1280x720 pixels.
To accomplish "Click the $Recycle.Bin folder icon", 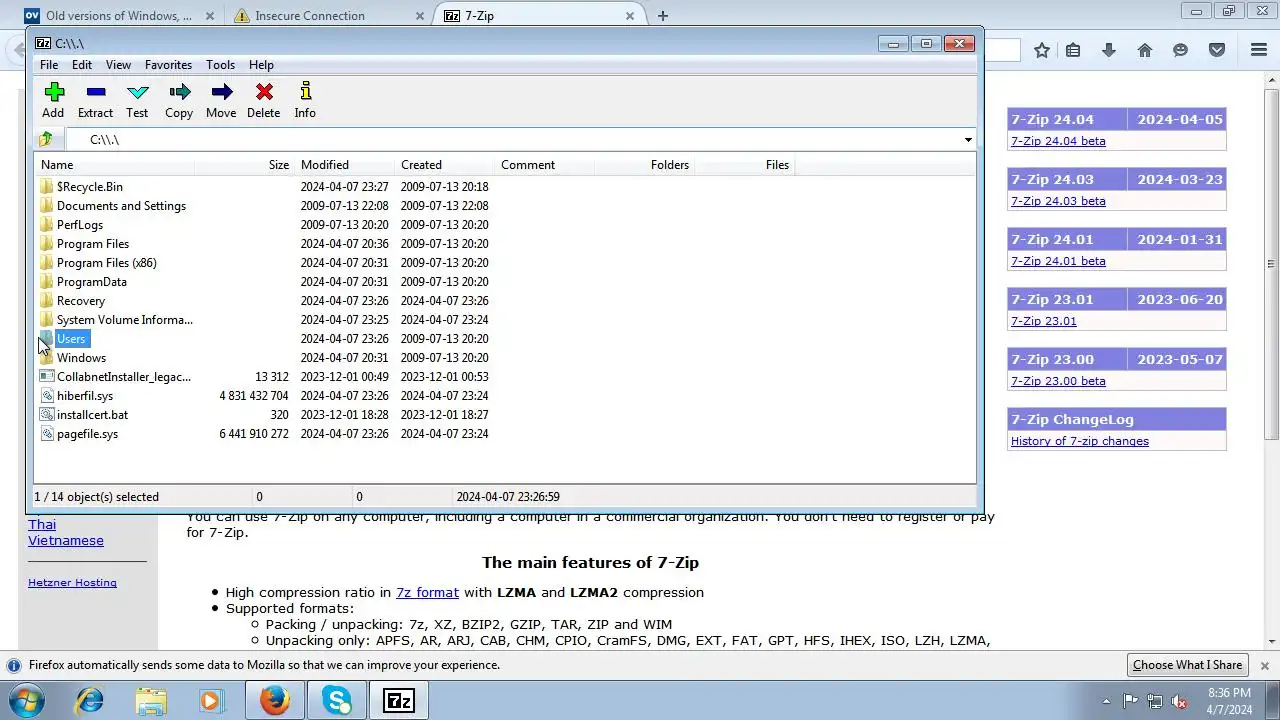I will 46,187.
